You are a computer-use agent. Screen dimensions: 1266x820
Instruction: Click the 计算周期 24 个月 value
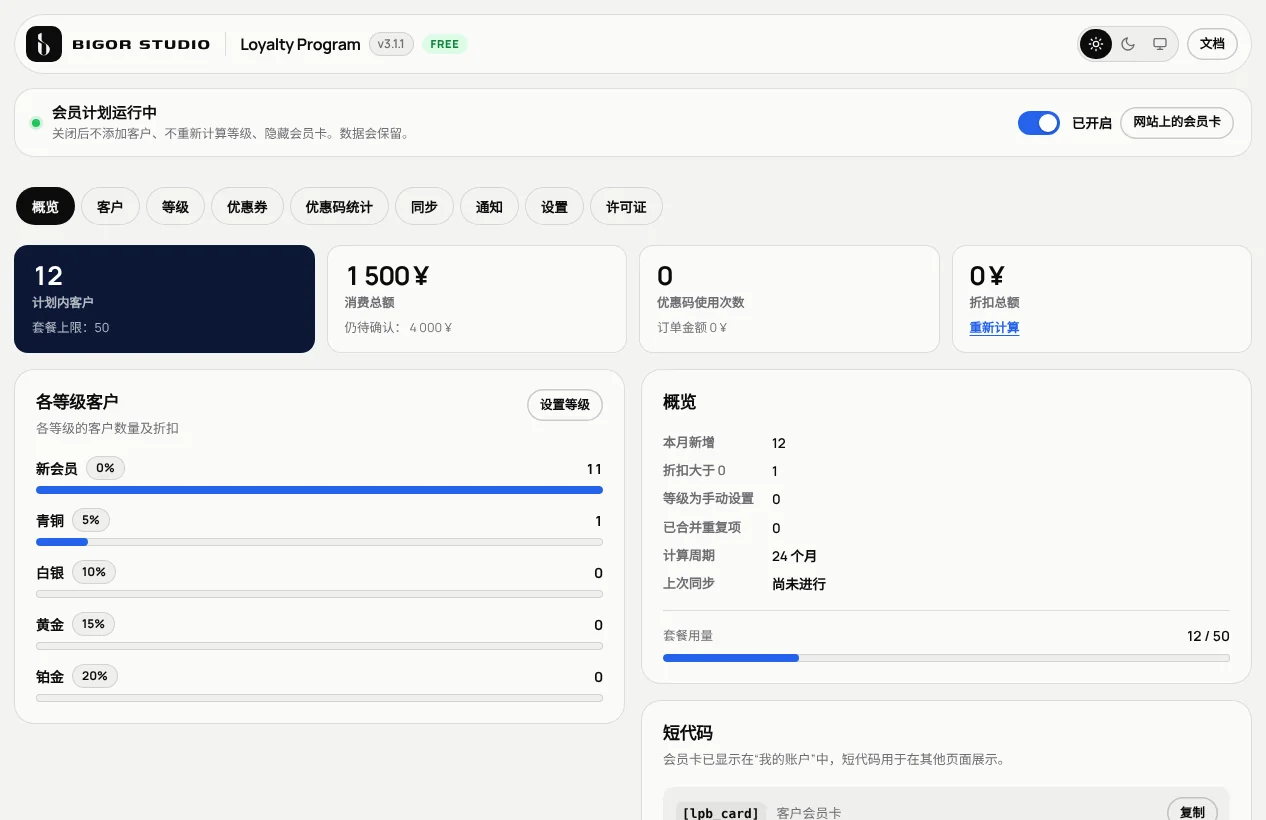[x=794, y=556]
